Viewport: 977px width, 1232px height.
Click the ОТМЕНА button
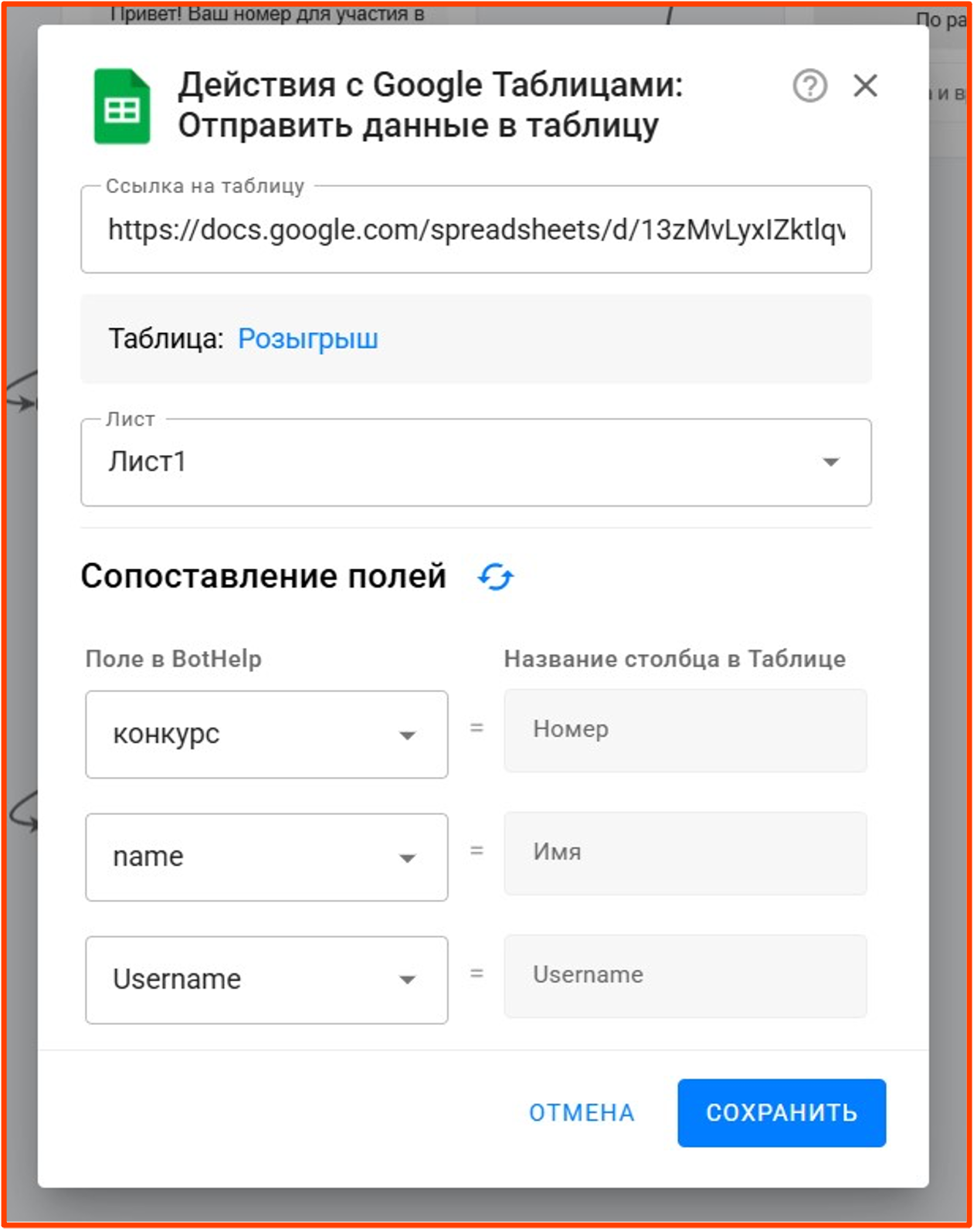click(x=582, y=1113)
